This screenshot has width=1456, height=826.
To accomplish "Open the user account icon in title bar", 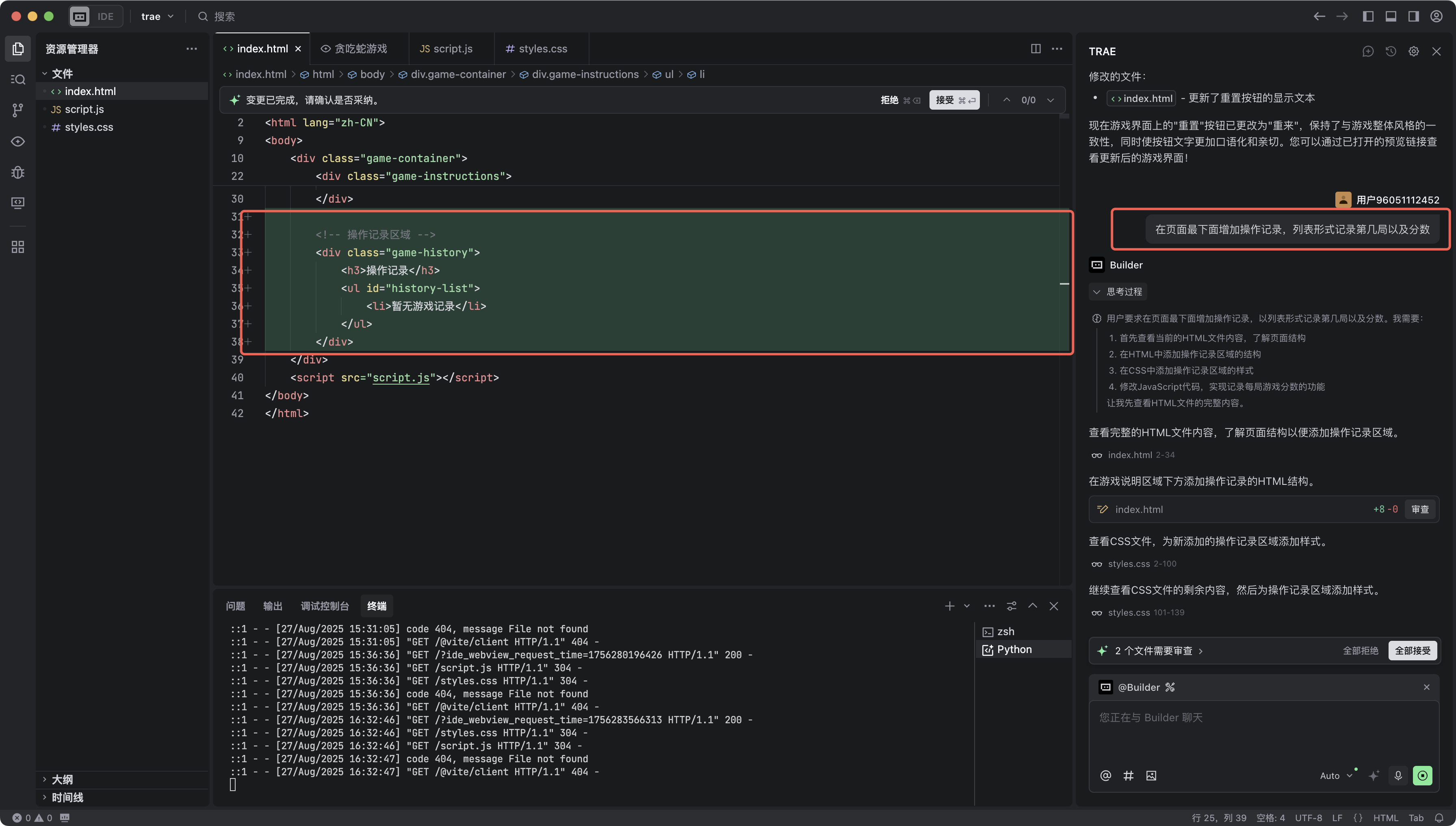I will [1436, 17].
